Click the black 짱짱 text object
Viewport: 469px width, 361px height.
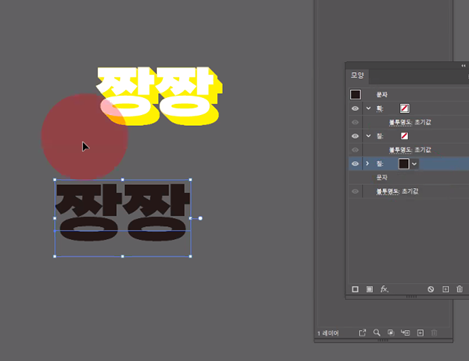(x=122, y=212)
